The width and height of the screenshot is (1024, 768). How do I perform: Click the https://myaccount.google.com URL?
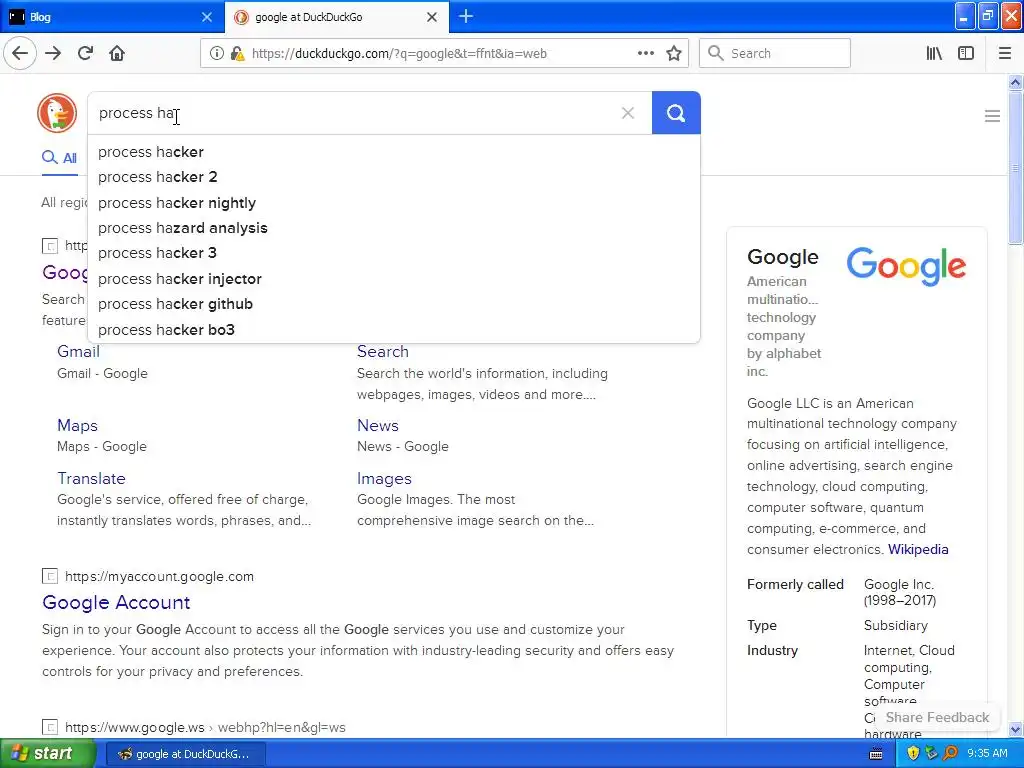coord(159,576)
